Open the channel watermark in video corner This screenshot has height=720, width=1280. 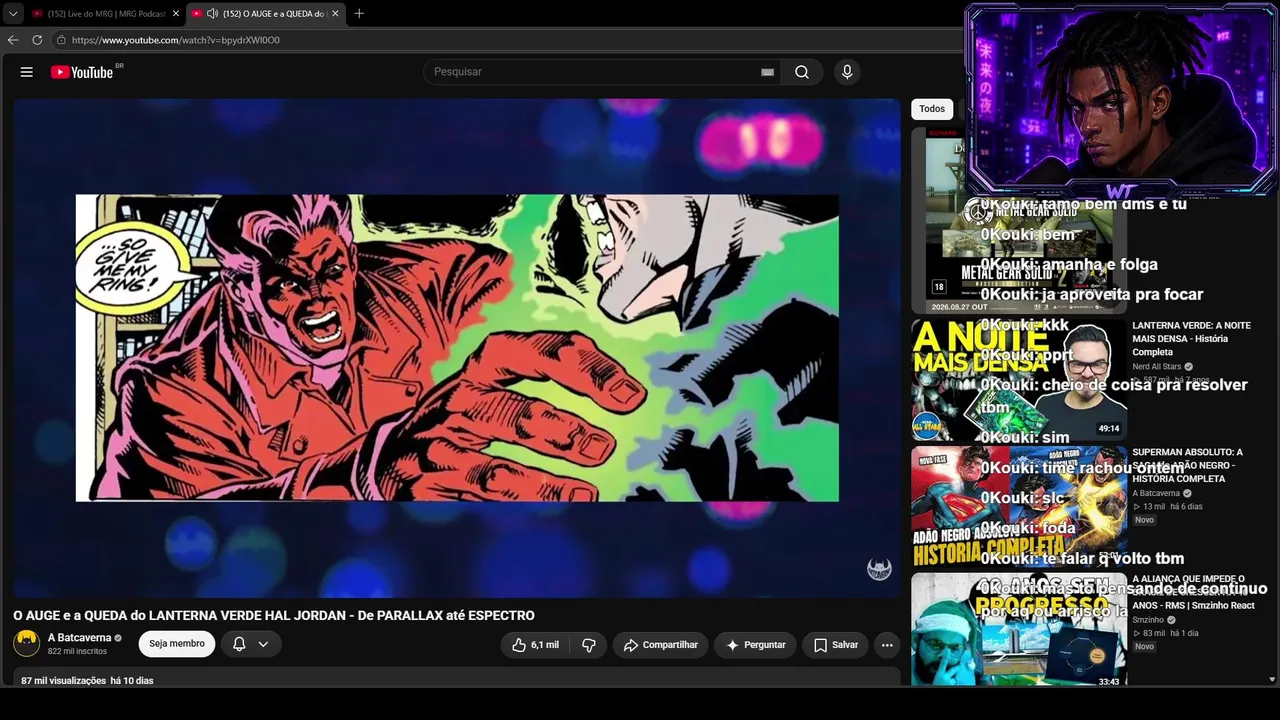[879, 569]
